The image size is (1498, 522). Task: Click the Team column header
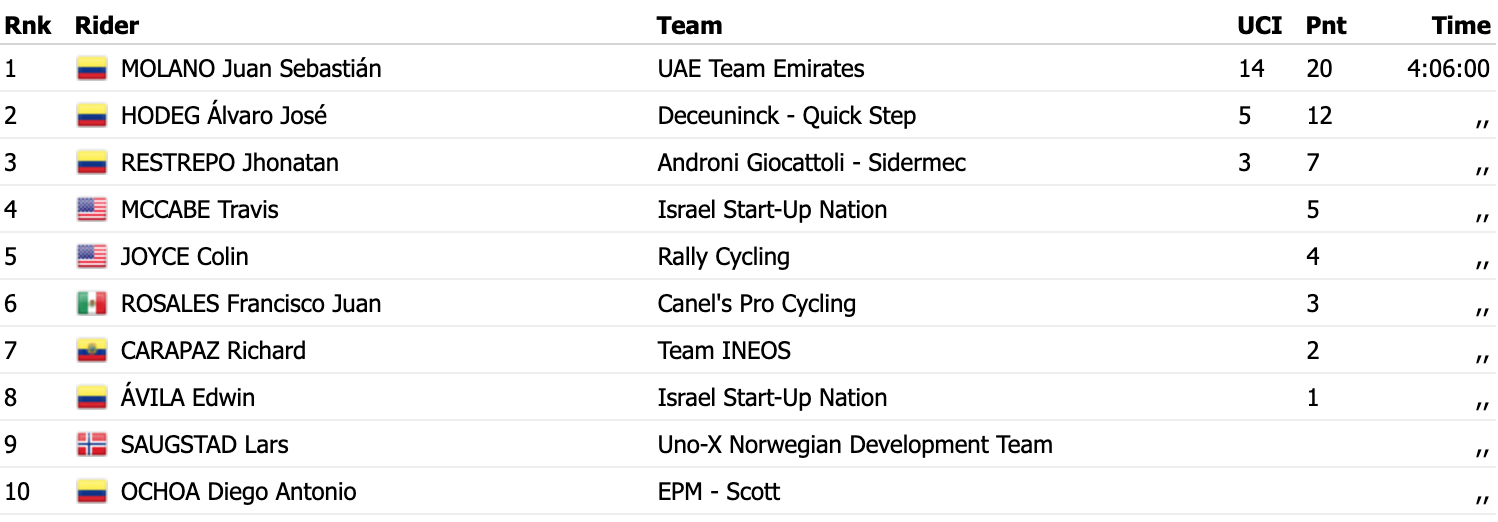689,25
